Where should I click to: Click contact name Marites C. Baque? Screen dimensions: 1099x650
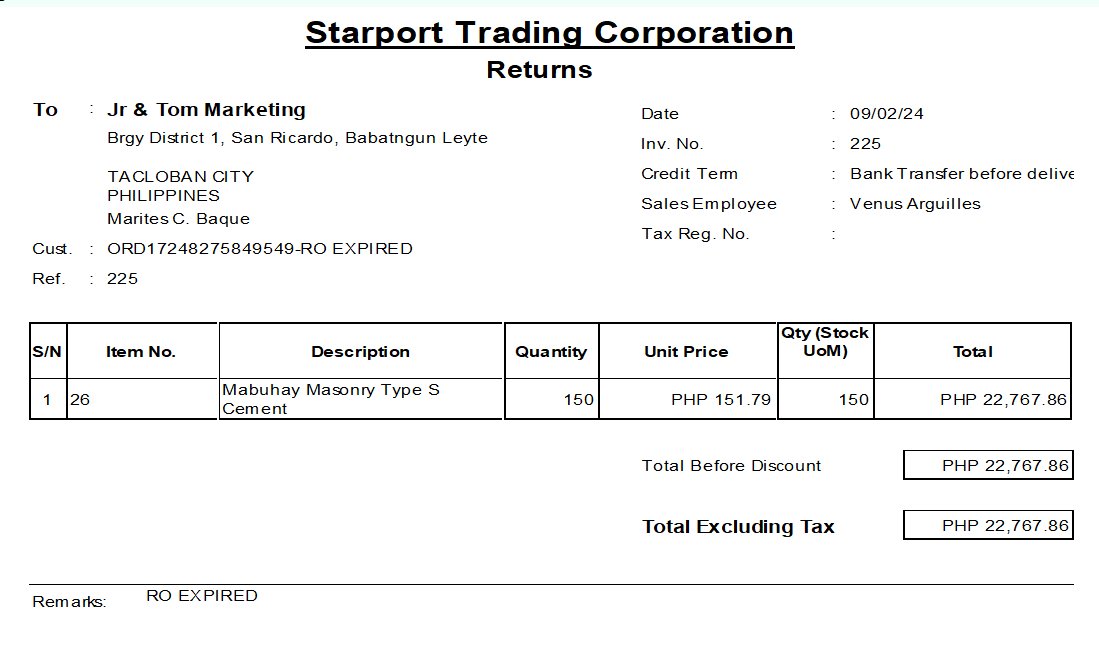pyautogui.click(x=178, y=219)
